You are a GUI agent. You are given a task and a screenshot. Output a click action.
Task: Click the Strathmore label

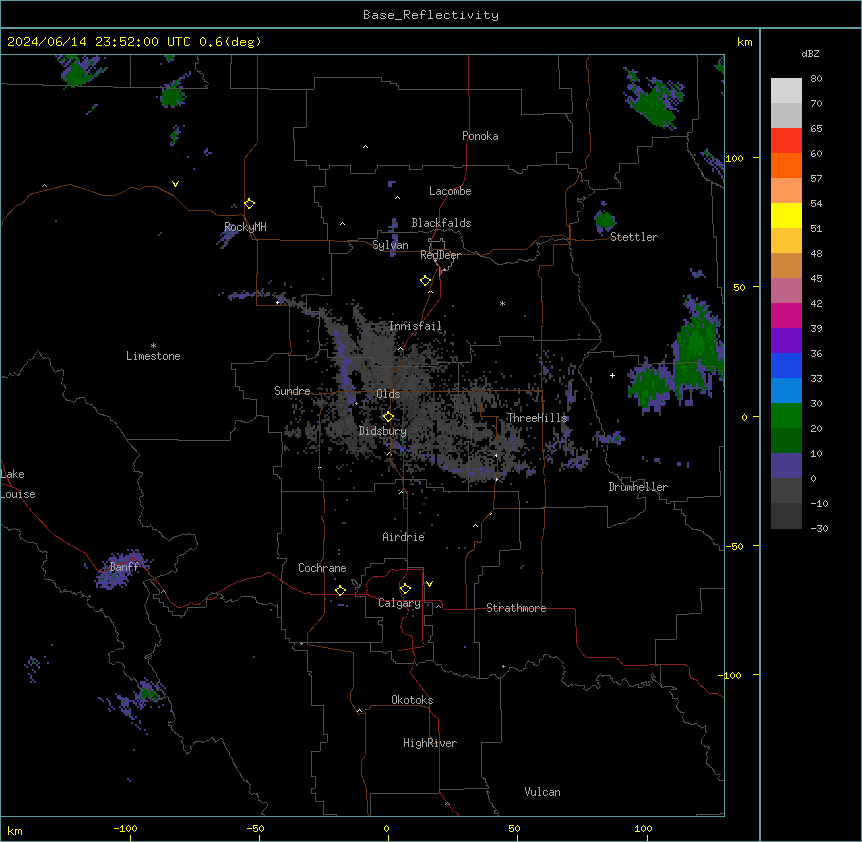[x=516, y=608]
